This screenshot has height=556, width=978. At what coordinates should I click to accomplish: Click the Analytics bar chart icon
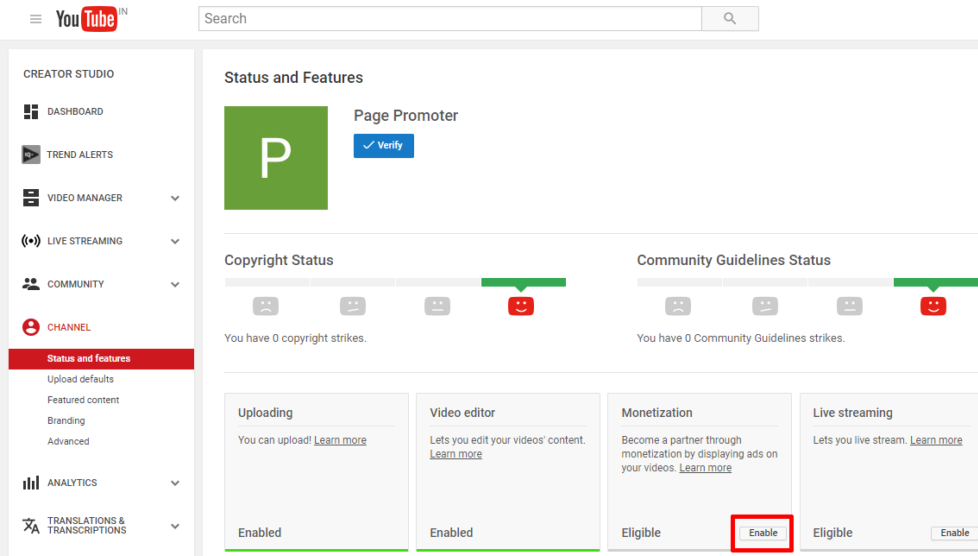pos(31,482)
